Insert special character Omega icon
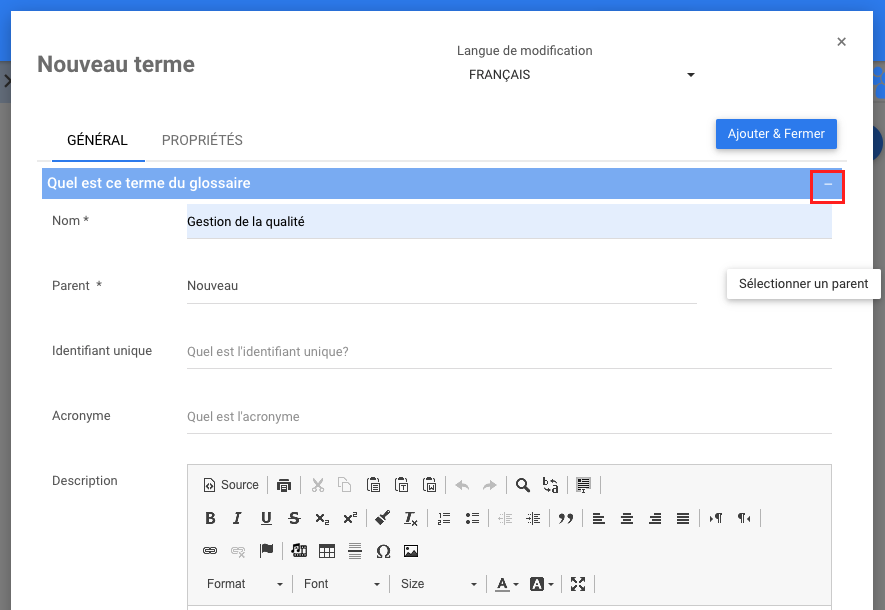Screen dimensions: 885x610 383,551
